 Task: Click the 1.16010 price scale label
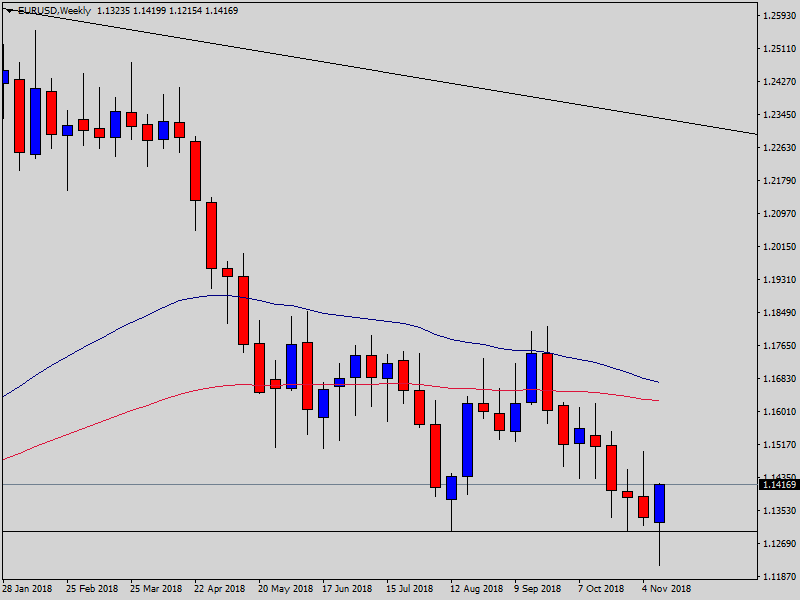(x=779, y=412)
